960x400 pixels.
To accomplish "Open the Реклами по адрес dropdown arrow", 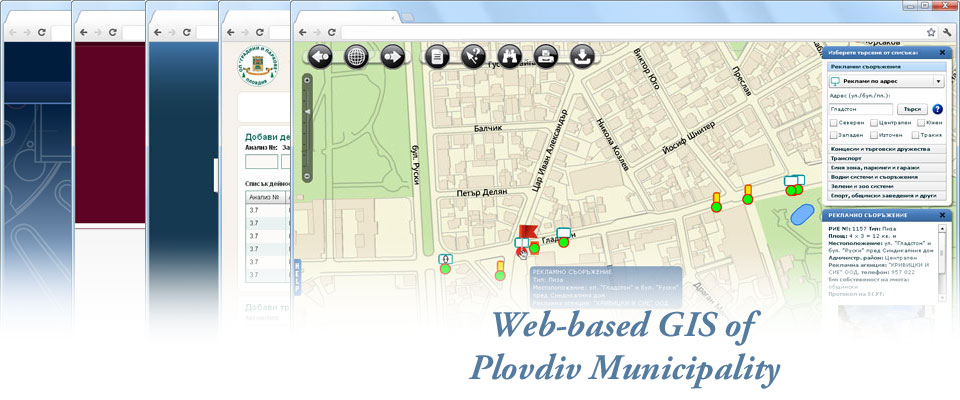I will tap(938, 81).
